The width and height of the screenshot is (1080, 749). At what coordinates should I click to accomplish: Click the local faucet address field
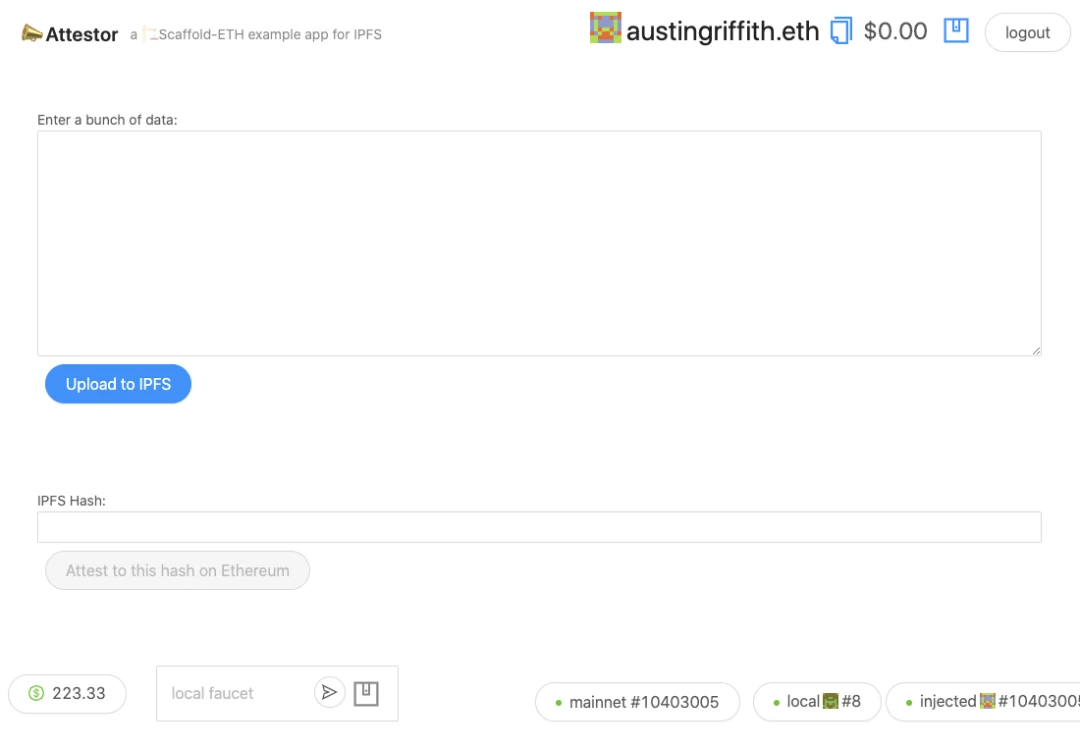coord(234,693)
